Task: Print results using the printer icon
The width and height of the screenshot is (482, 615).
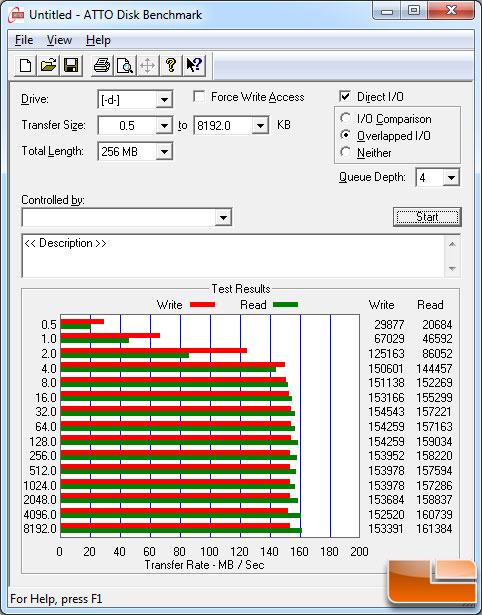Action: 102,65
